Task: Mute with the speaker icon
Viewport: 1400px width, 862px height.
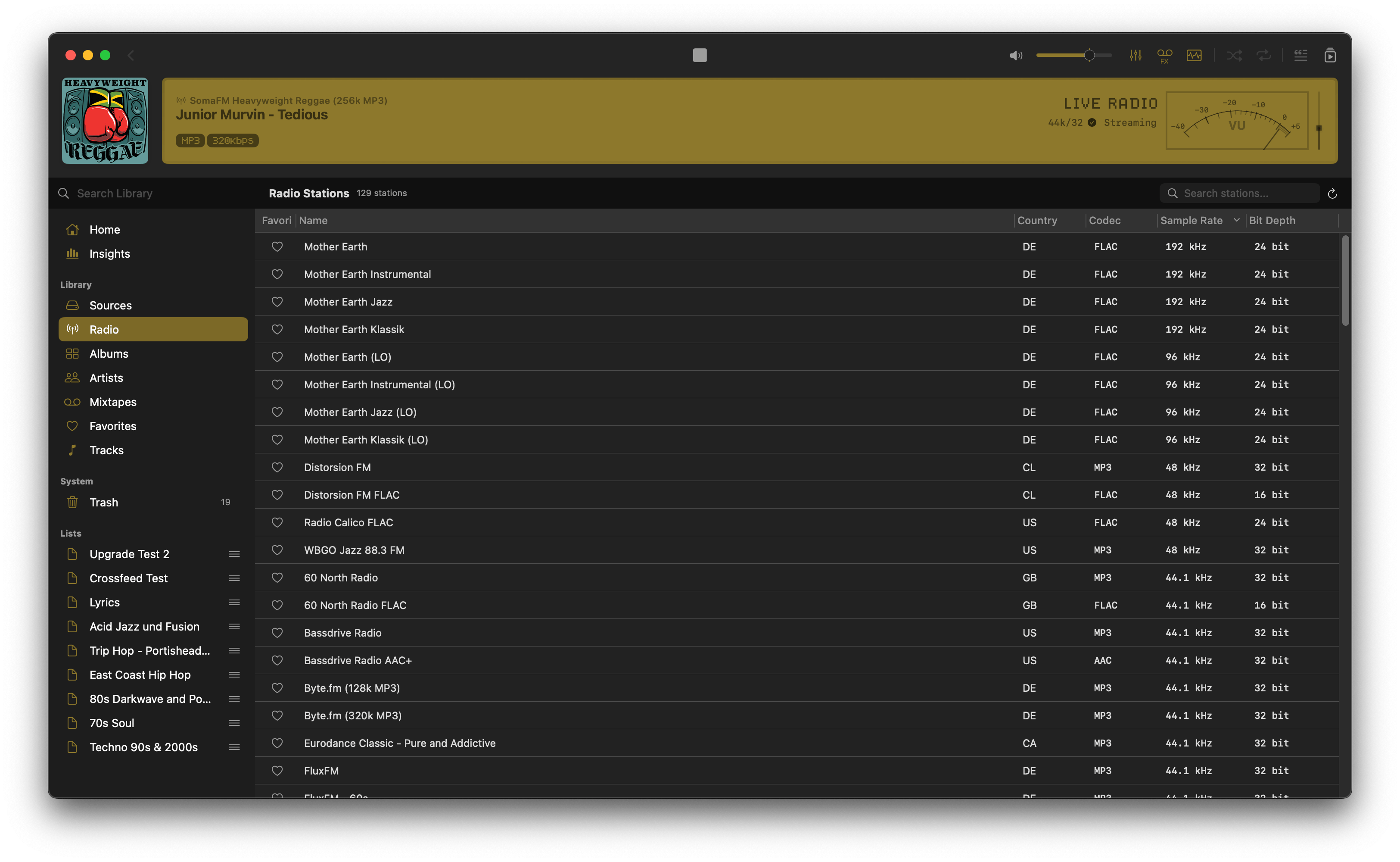Action: click(1015, 55)
